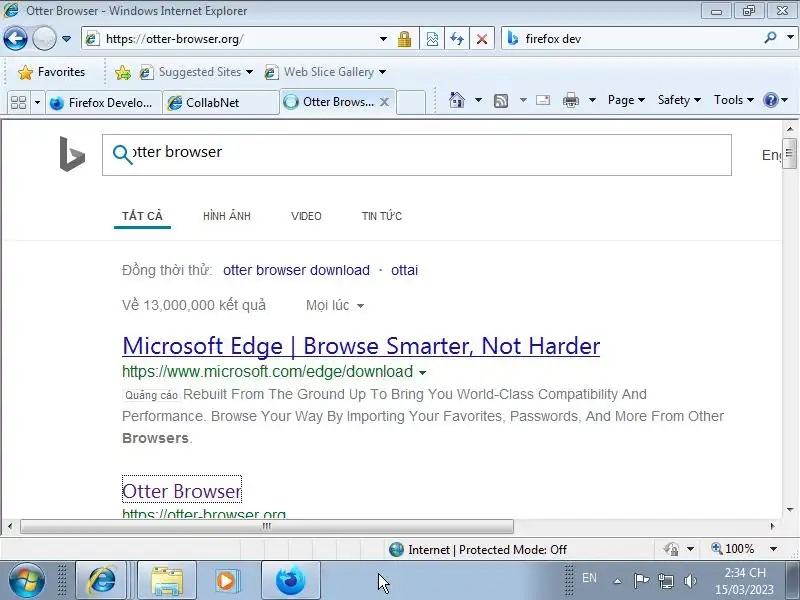
Task: Open the 'ottai' suggestion link
Action: click(x=405, y=270)
